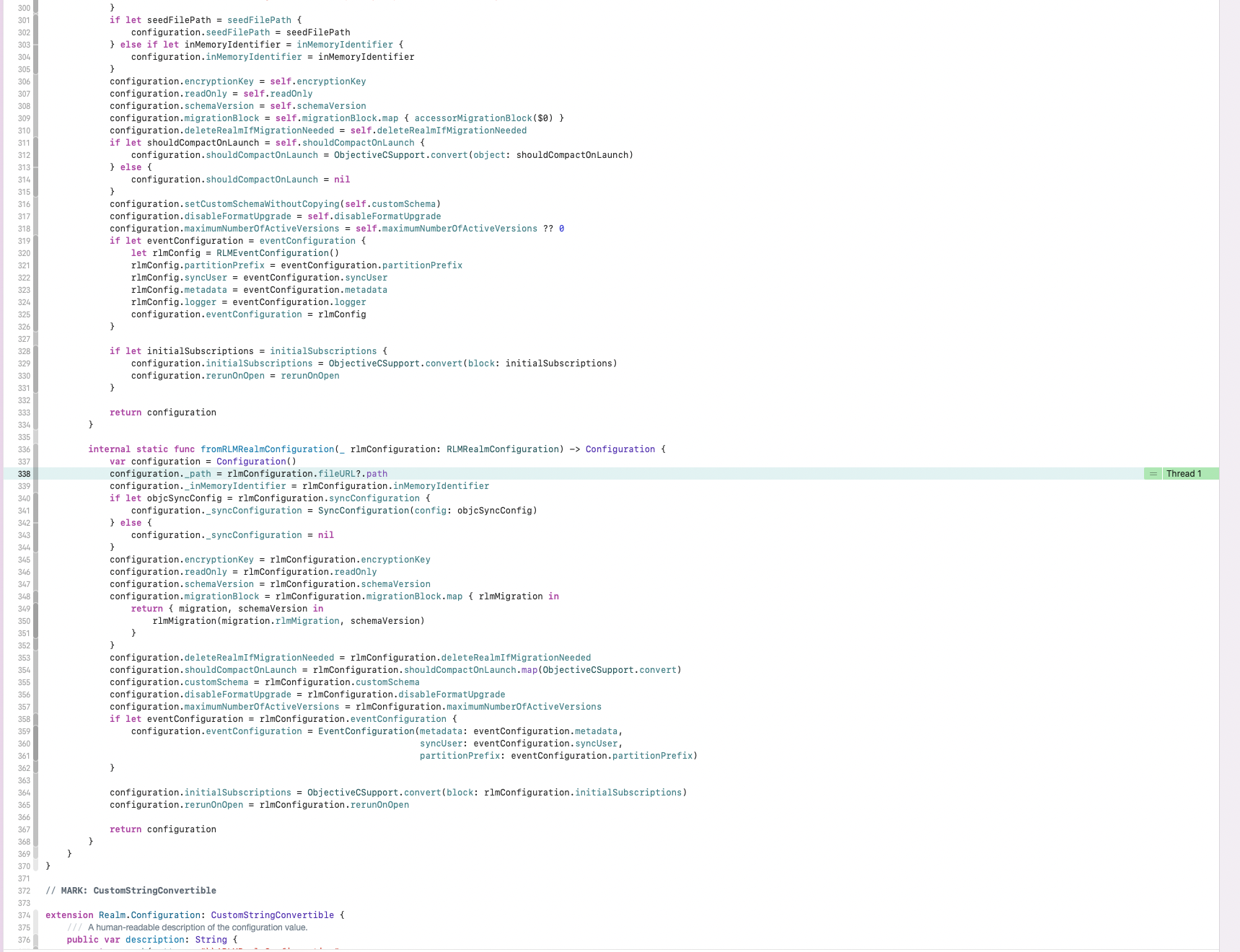This screenshot has width=1240, height=952.
Task: Click 'return configuration' on line 367
Action: tap(163, 829)
